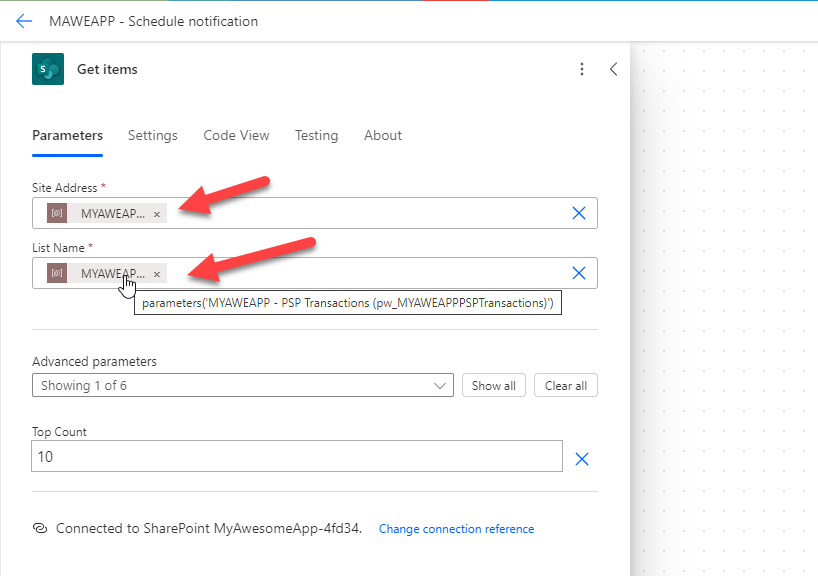Click the MAWEAPP - Schedule notification title
This screenshot has width=818, height=576.
pos(153,21)
